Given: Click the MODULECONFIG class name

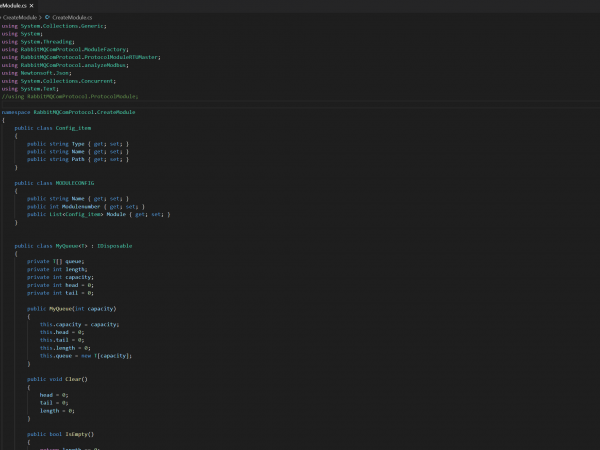Looking at the screenshot, I should click(75, 183).
